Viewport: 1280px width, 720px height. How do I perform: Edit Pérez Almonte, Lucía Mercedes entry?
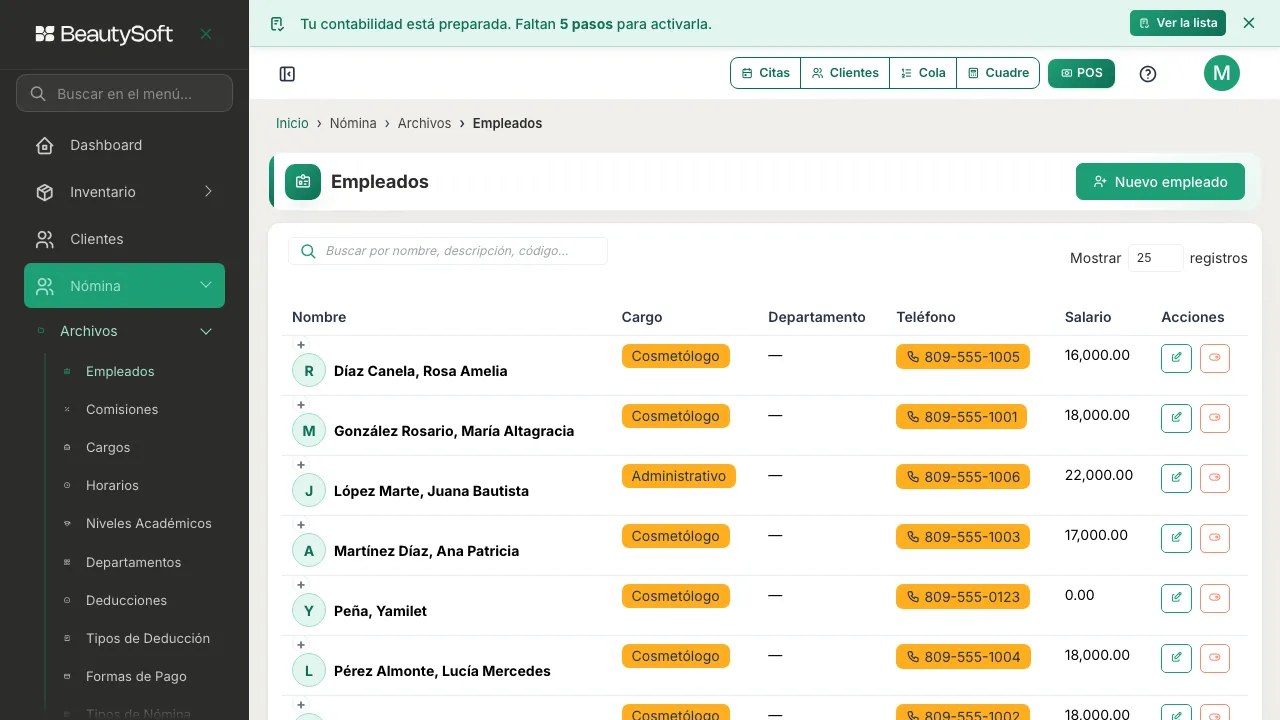pyautogui.click(x=1176, y=658)
